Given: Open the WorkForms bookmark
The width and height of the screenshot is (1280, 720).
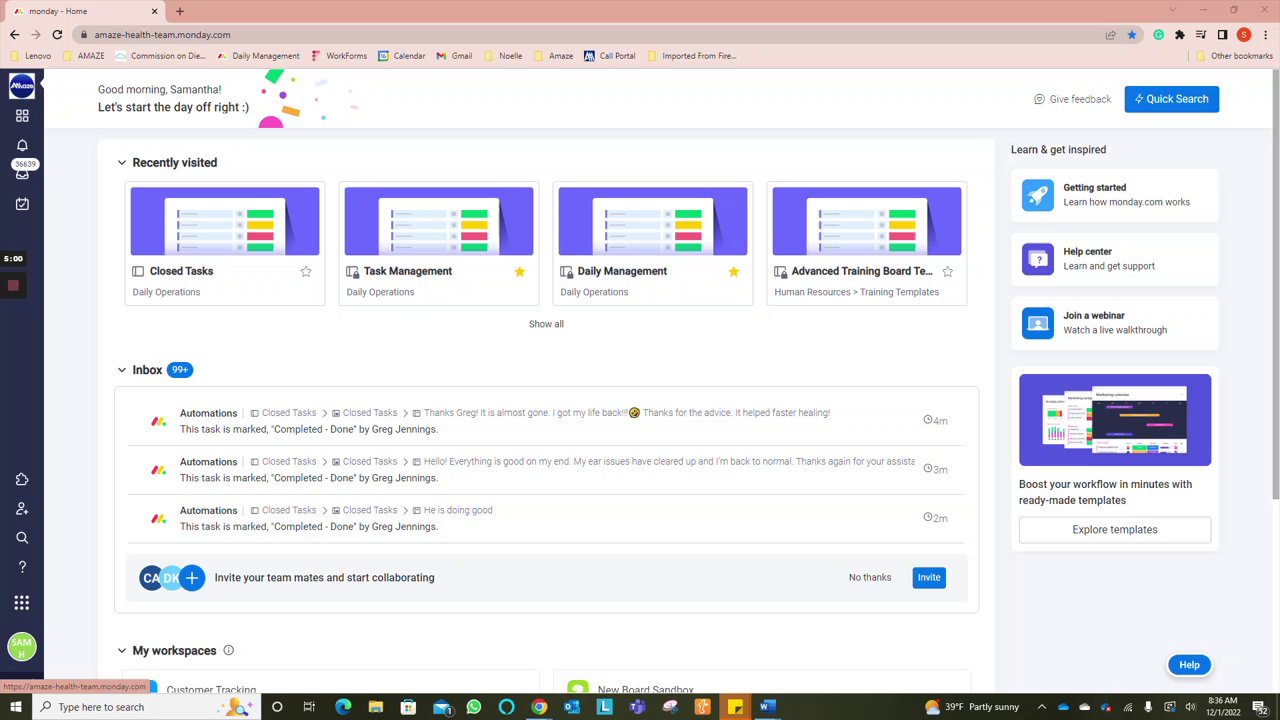Looking at the screenshot, I should coord(339,56).
